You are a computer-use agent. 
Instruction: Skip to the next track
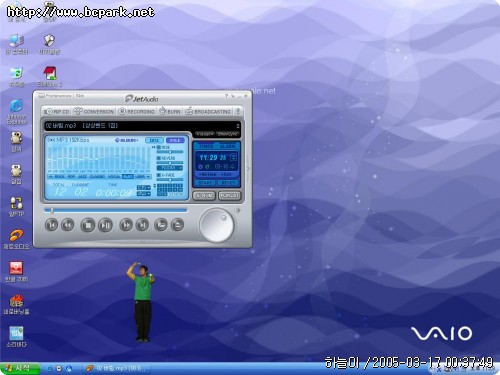(142, 225)
